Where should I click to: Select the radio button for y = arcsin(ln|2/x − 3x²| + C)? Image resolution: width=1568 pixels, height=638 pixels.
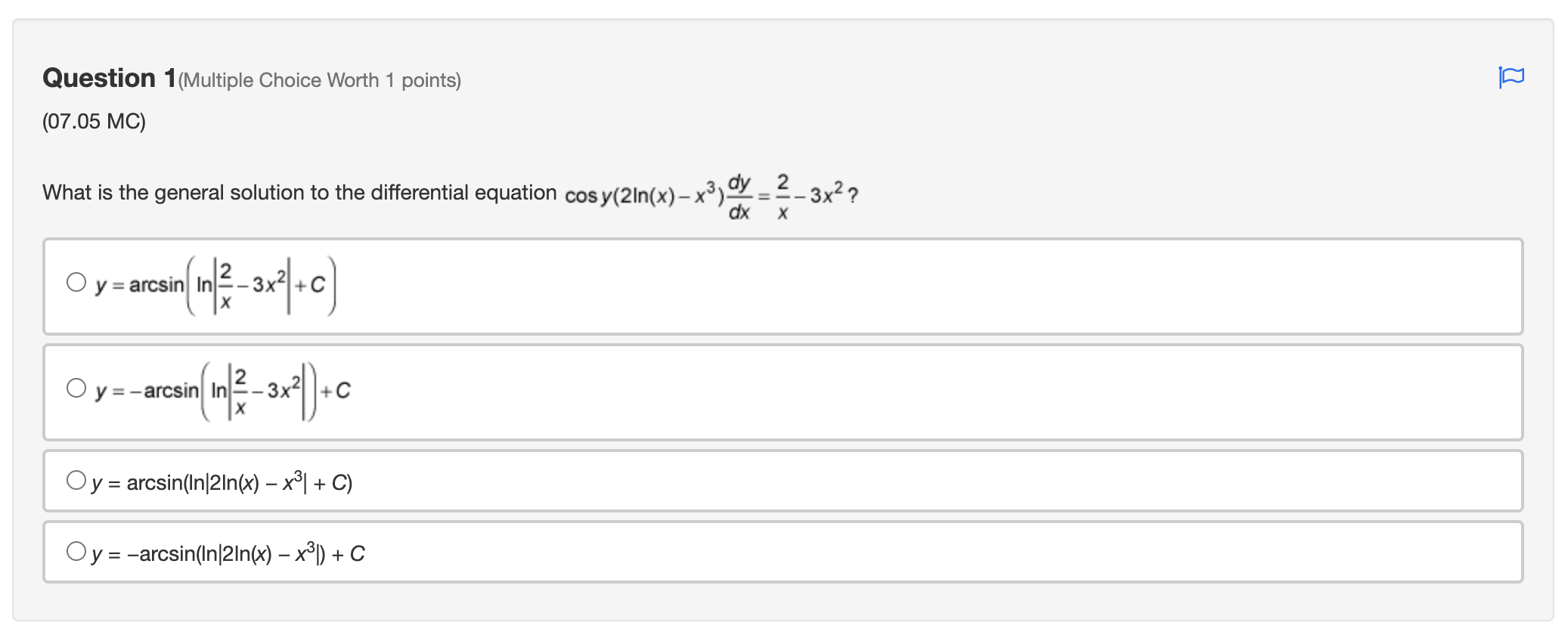pos(76,284)
